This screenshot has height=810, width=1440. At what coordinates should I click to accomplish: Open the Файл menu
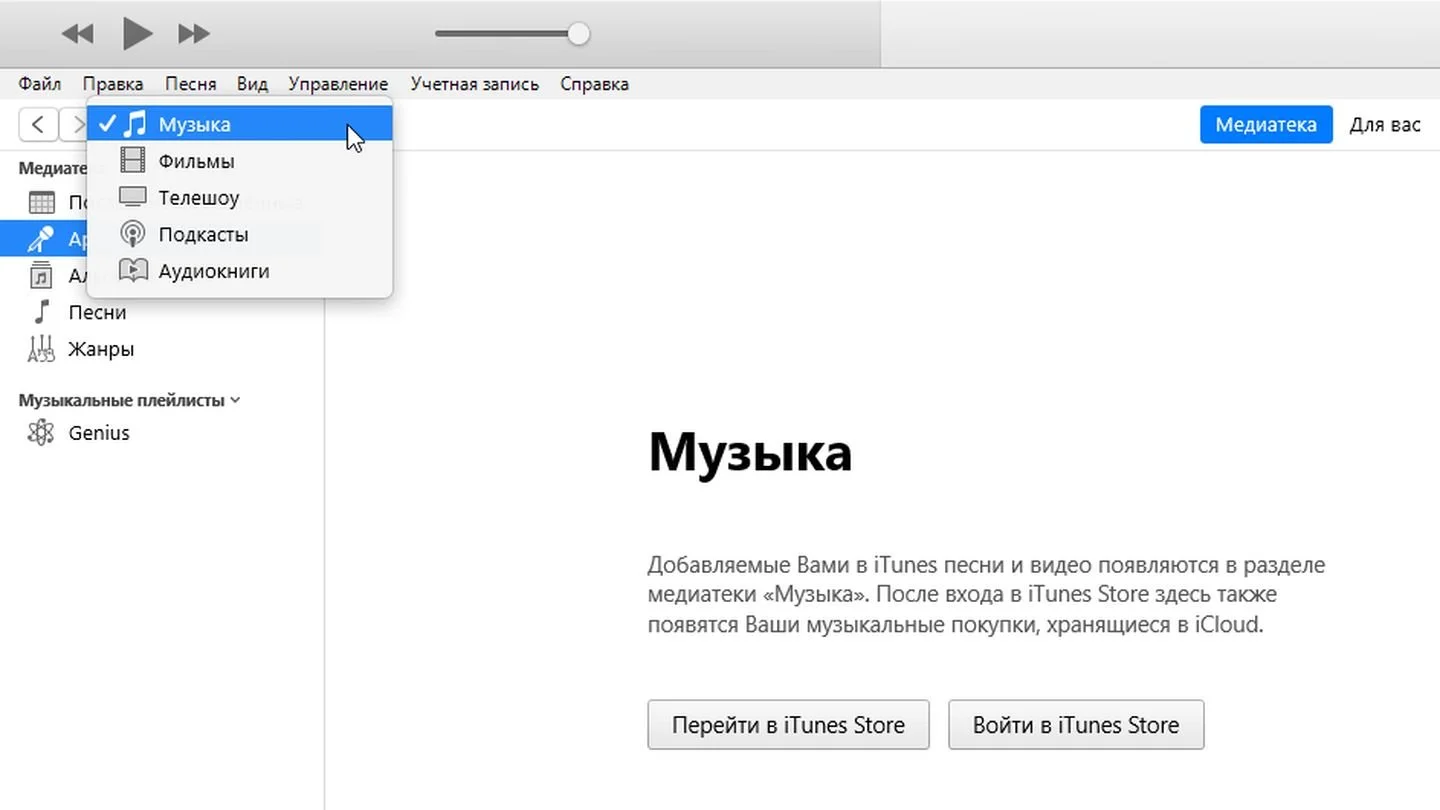[x=40, y=84]
